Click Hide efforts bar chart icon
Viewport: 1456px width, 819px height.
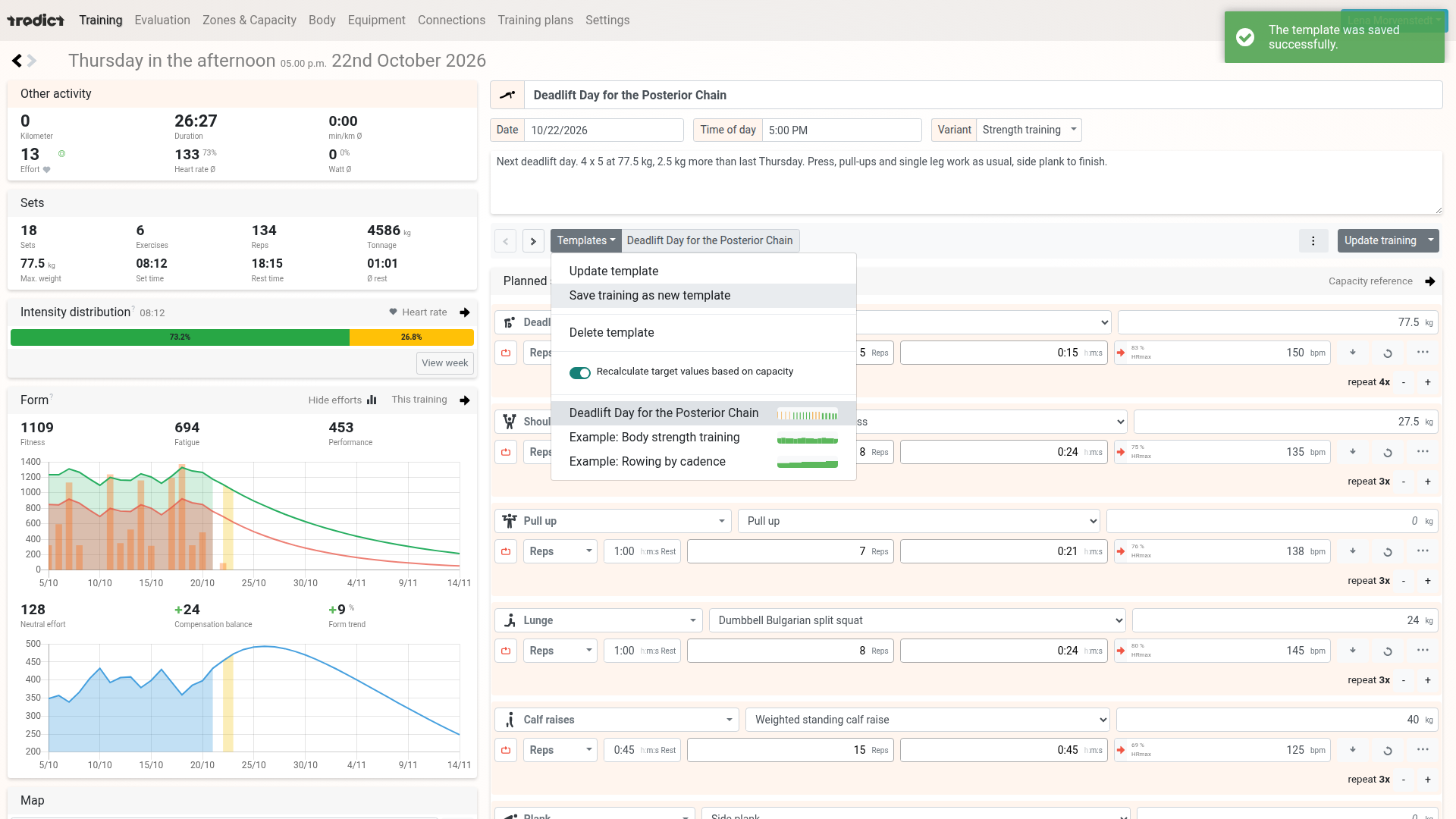[x=372, y=400]
